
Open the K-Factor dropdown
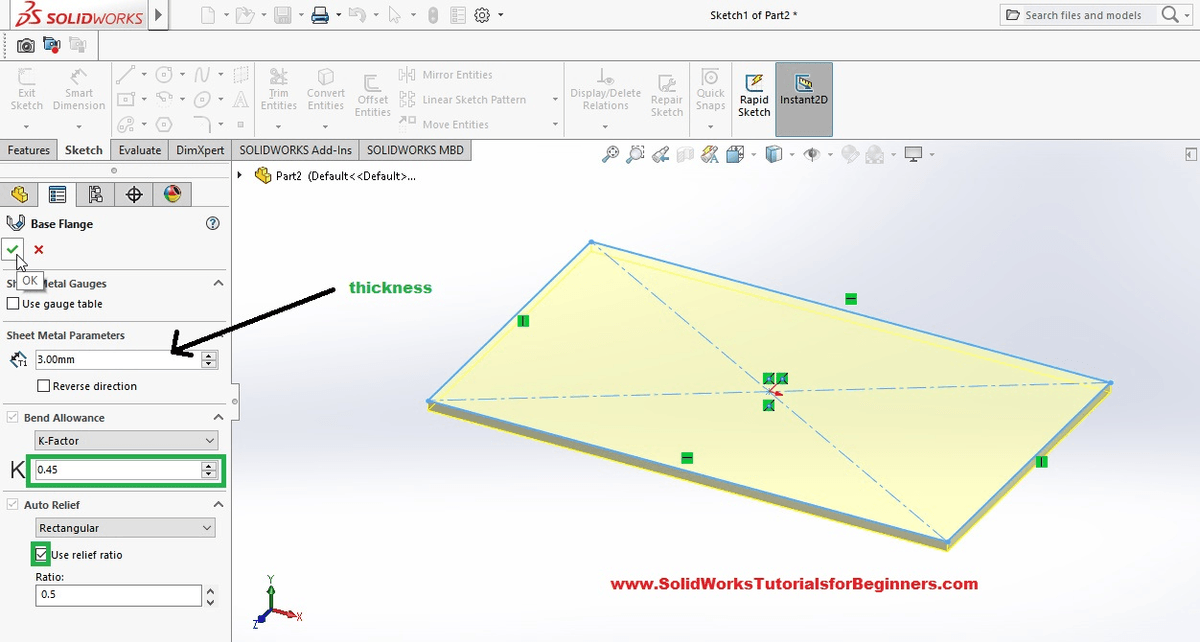pos(125,440)
